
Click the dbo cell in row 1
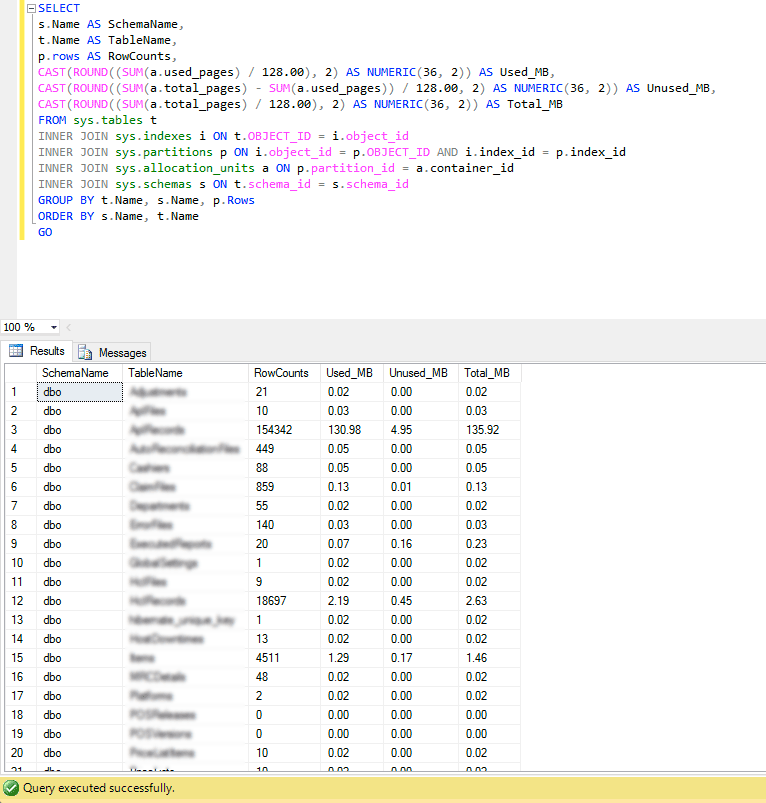pos(80,392)
